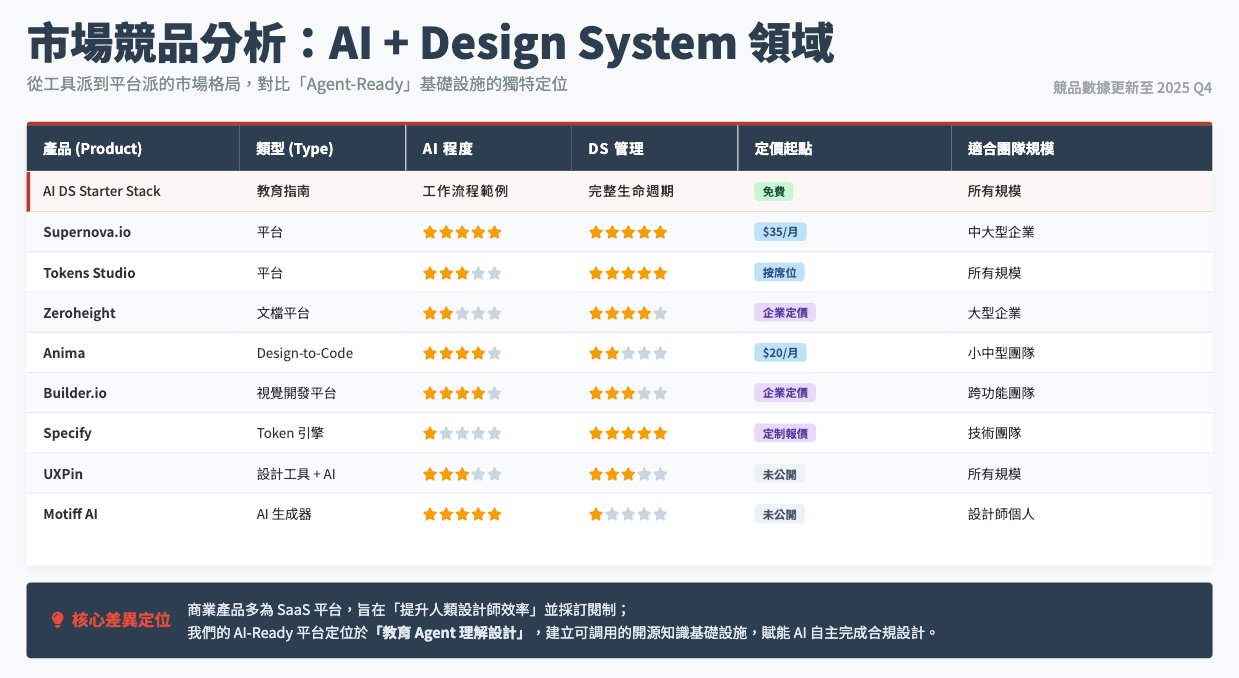
Task: Select Motiff AI in the product column
Action: click(70, 514)
